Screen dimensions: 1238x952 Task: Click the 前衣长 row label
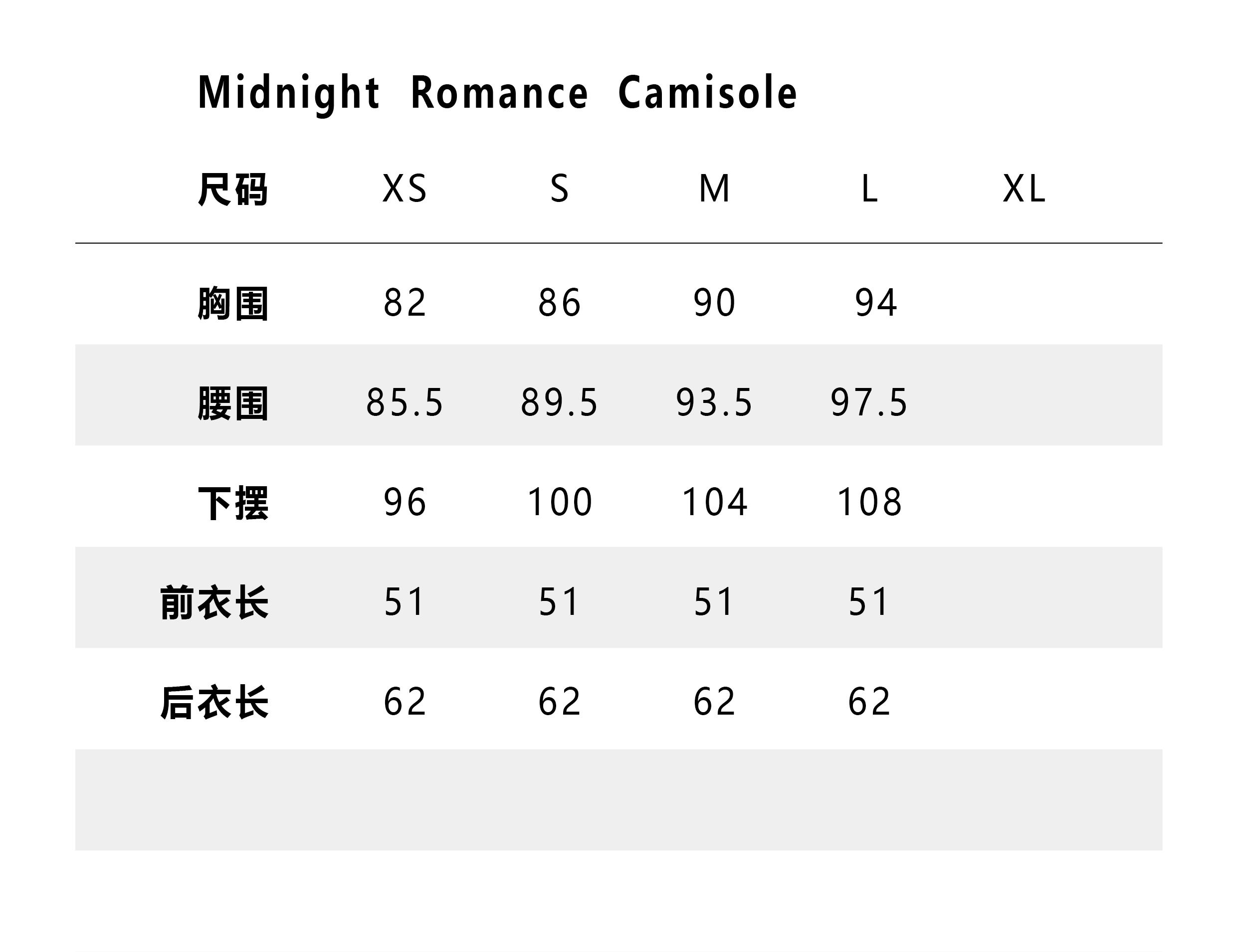point(214,602)
